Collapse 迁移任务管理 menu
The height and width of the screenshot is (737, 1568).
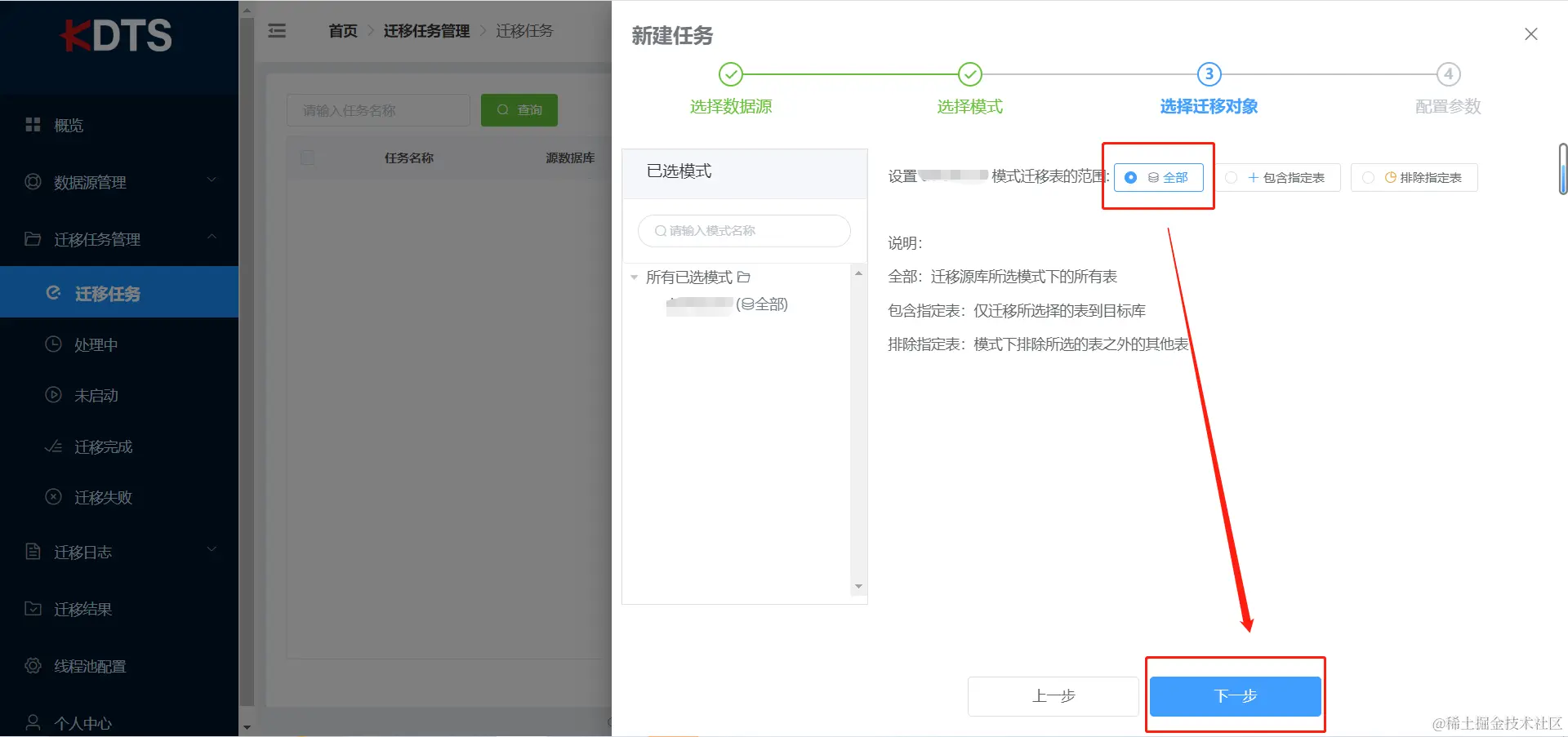click(119, 239)
